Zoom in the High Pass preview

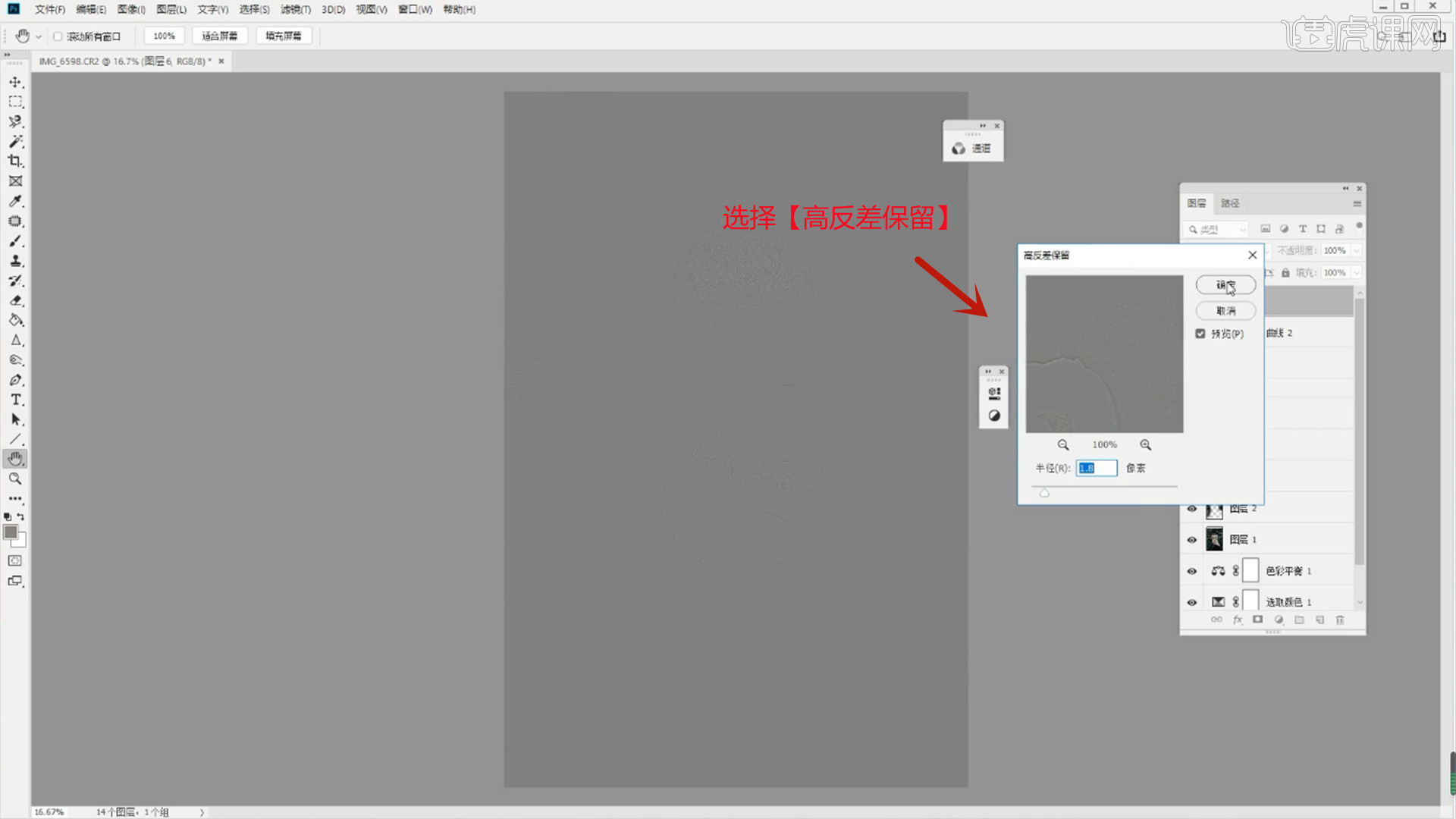[1145, 445]
